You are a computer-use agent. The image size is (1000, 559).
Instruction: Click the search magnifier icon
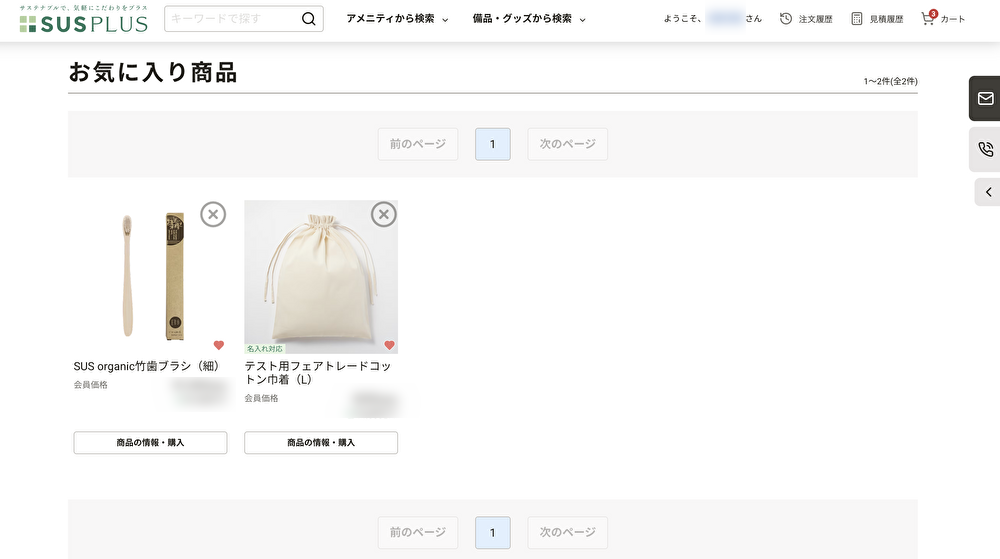pos(308,19)
